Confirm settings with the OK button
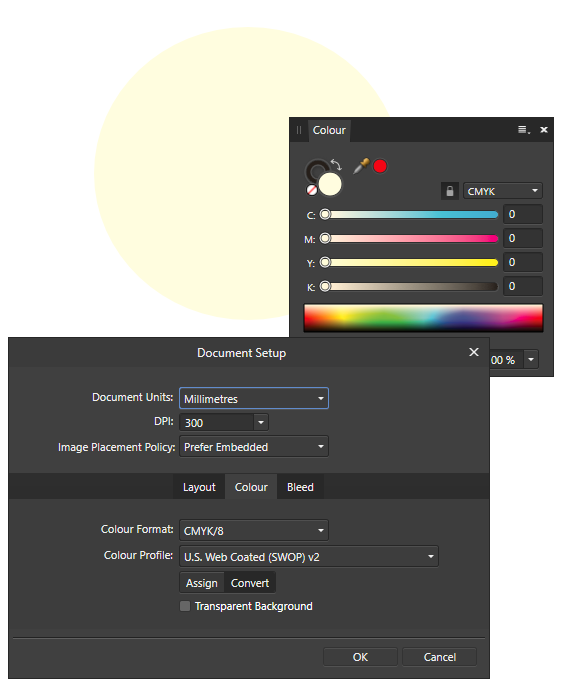This screenshot has height=688, width=565. click(360, 657)
